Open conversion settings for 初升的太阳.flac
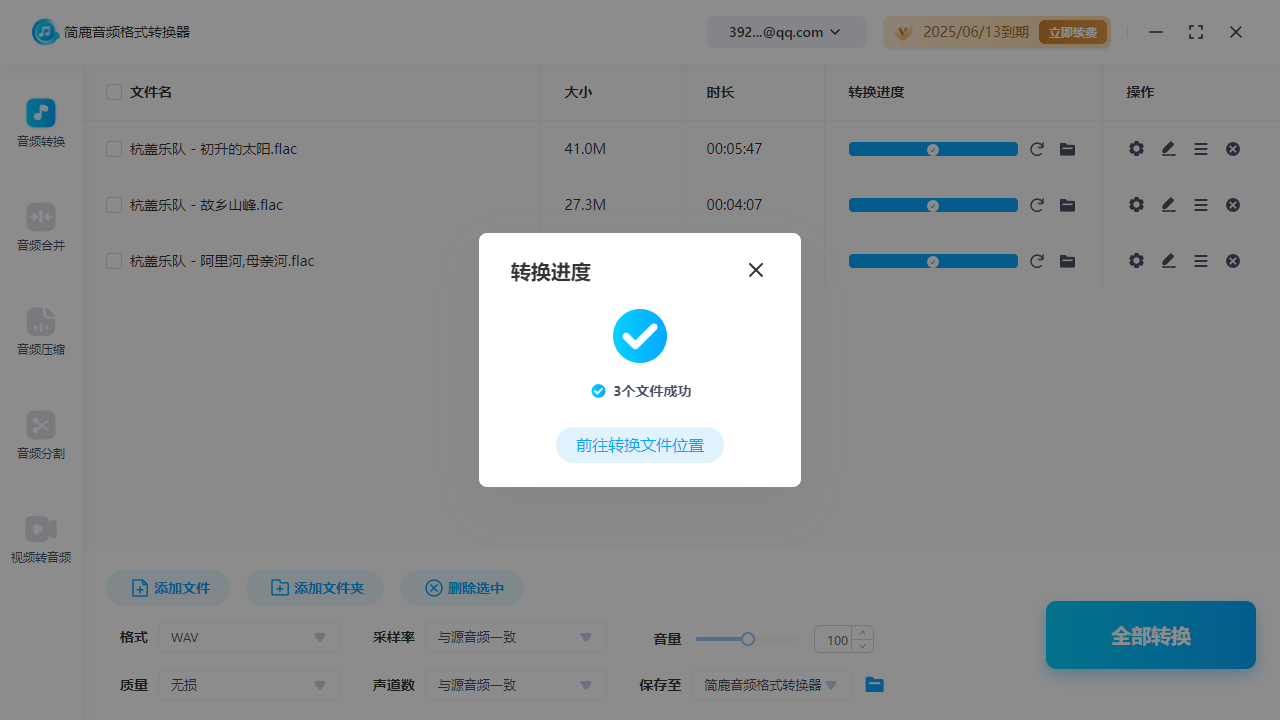The height and width of the screenshot is (720, 1280). 1136,148
